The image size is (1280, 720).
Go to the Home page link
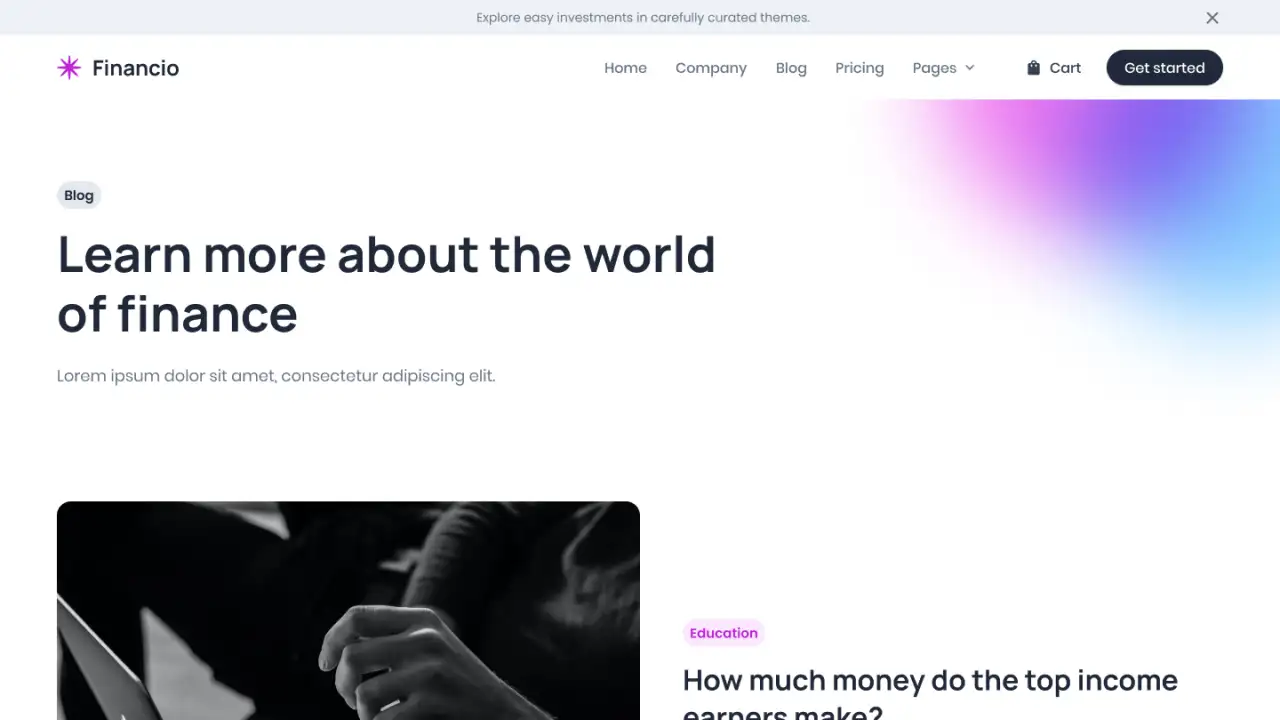pos(625,68)
